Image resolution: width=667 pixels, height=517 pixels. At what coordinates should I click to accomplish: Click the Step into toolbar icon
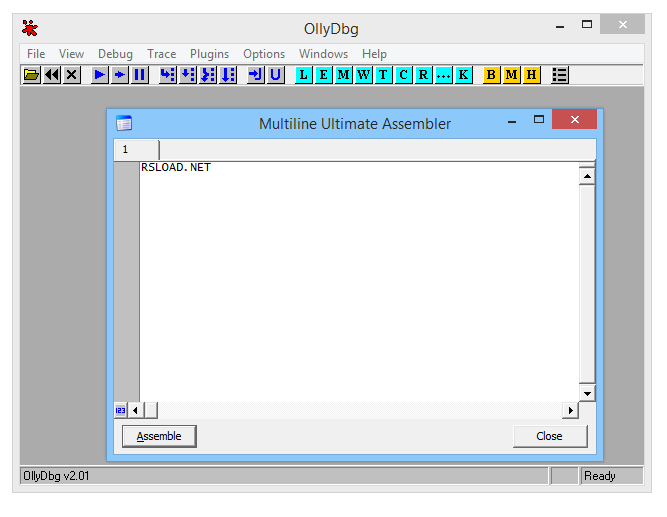168,75
